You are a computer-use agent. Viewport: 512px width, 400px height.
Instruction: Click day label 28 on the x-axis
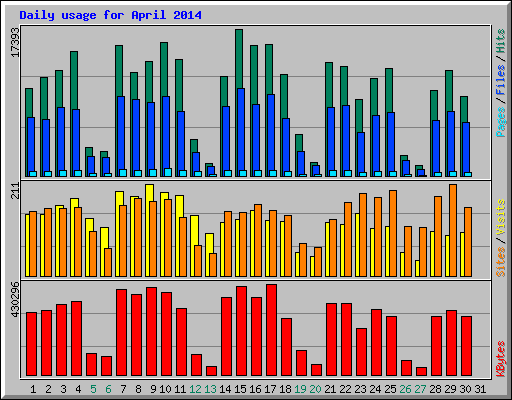pos(435,389)
